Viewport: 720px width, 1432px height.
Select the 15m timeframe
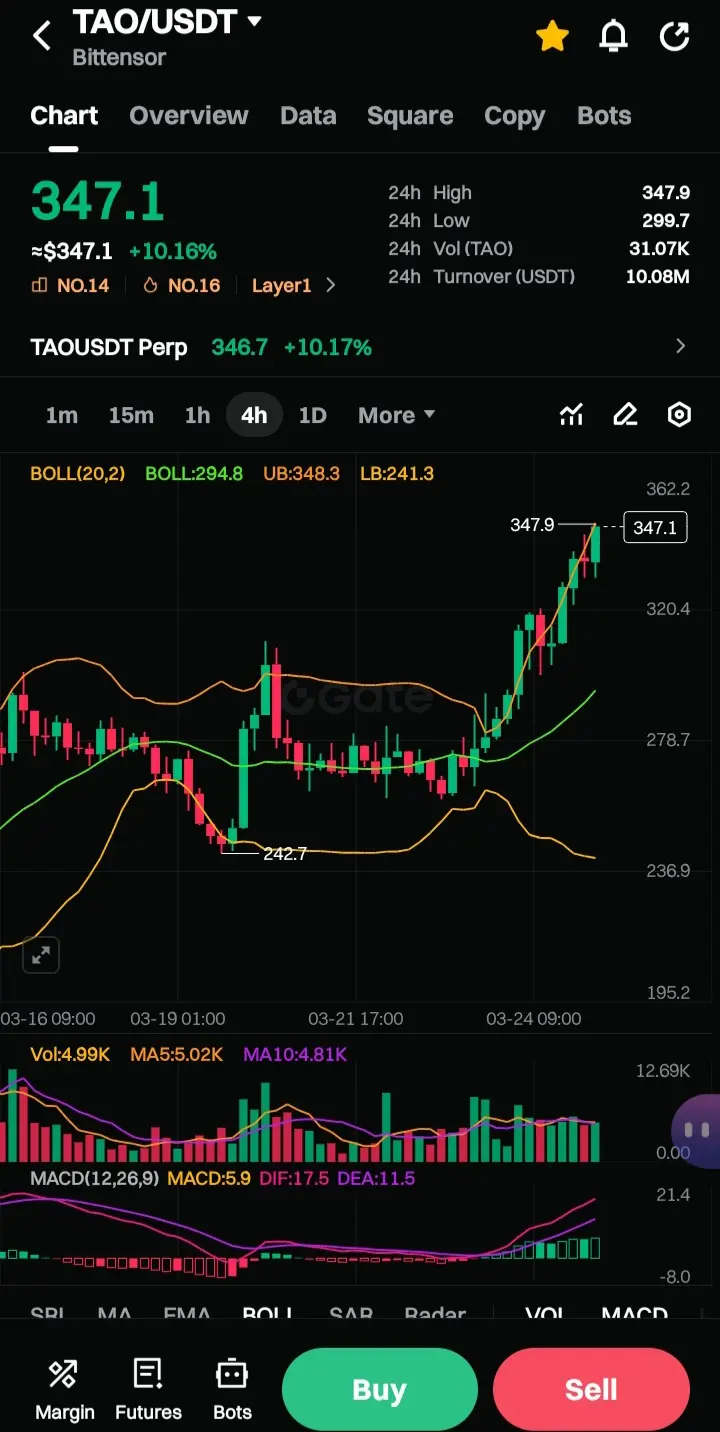click(x=131, y=416)
